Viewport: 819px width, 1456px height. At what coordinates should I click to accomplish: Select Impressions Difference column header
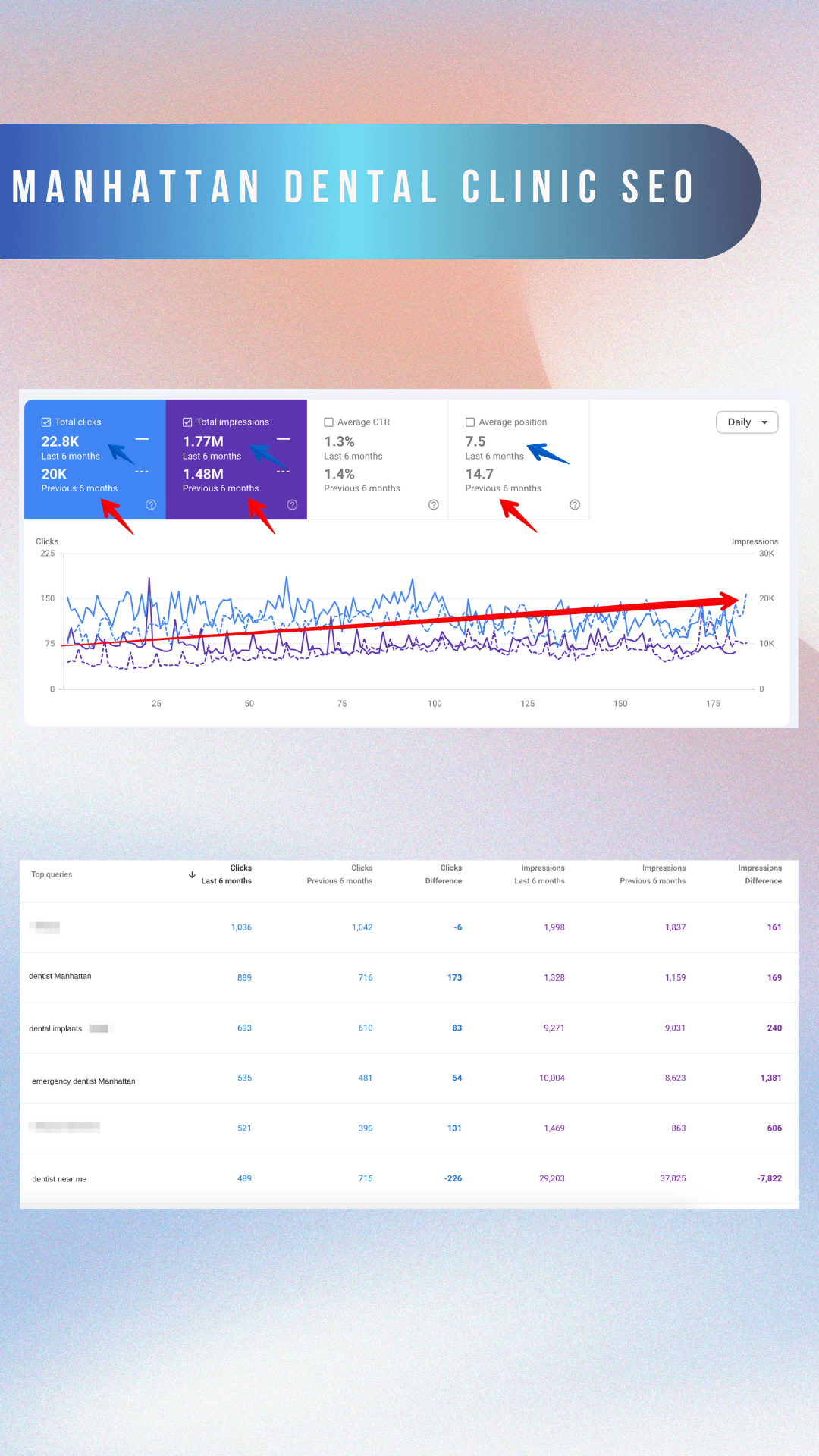click(762, 874)
